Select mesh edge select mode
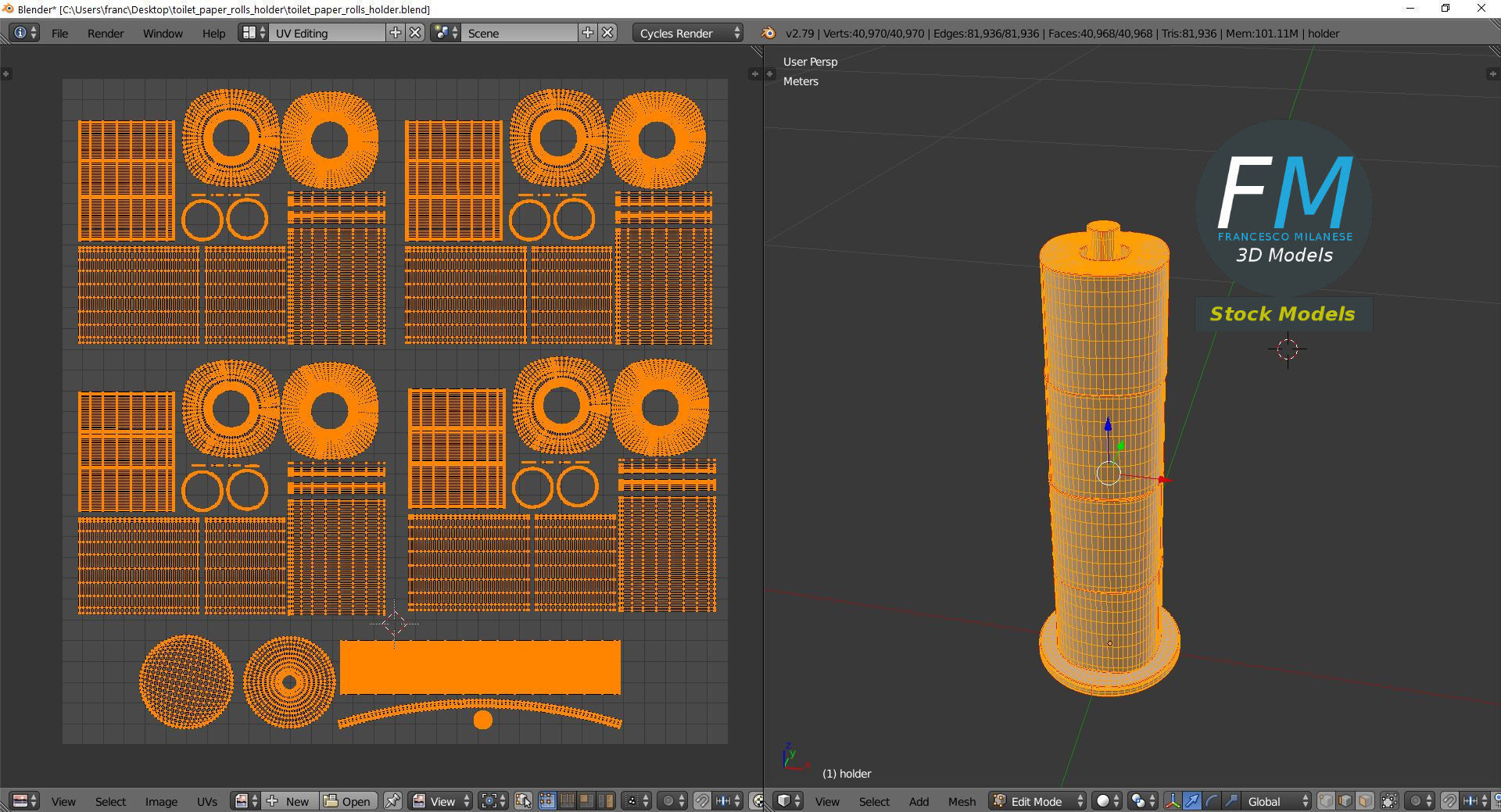The height and width of the screenshot is (812, 1501). tap(1345, 801)
